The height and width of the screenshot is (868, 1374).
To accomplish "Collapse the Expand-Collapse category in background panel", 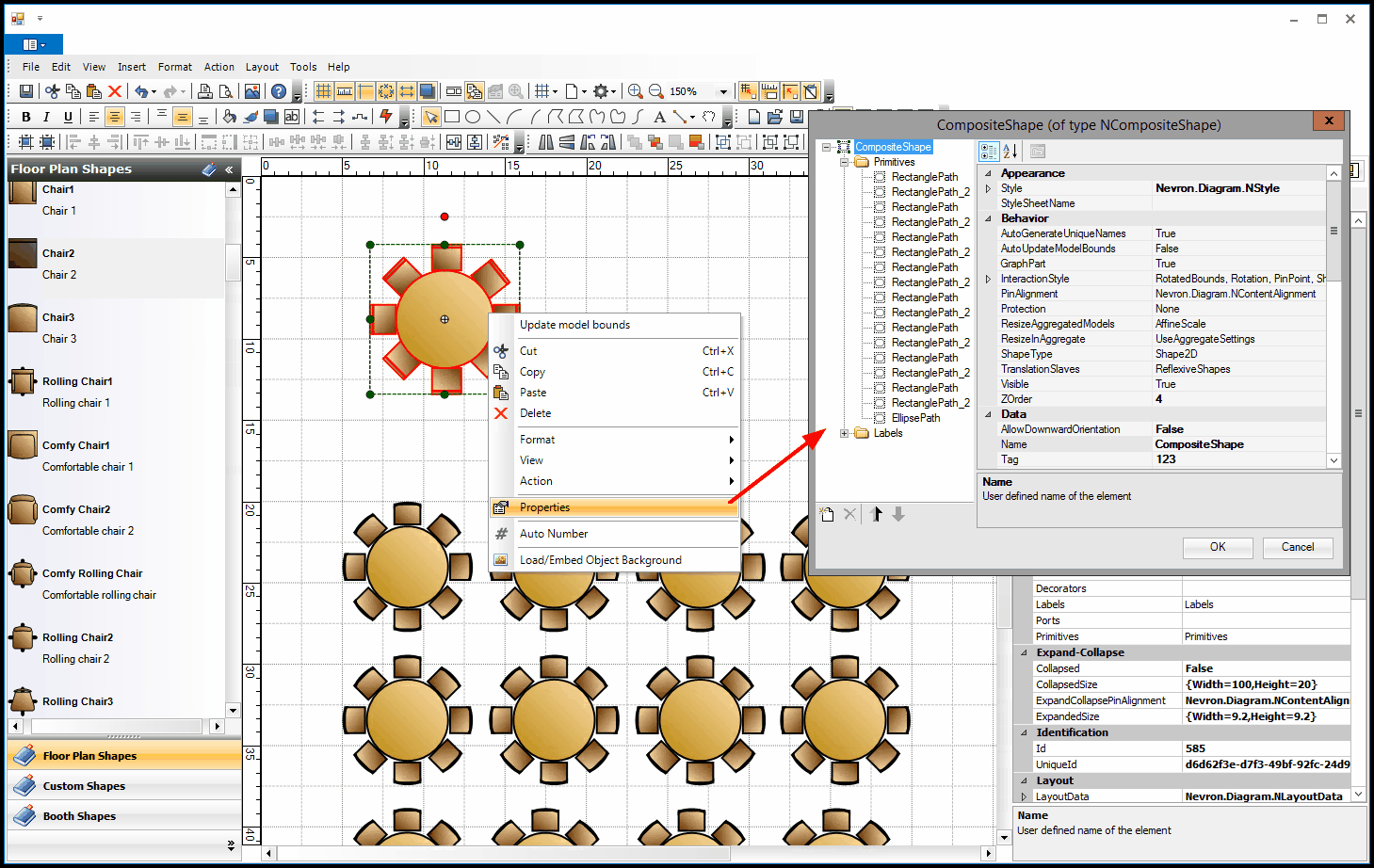I will click(1024, 652).
